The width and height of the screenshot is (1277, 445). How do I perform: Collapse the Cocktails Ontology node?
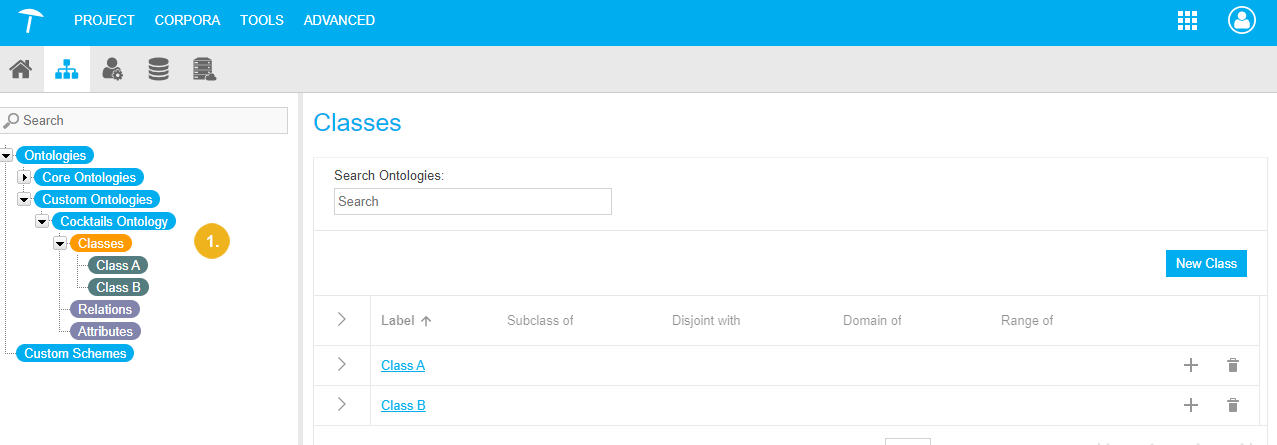click(x=42, y=222)
